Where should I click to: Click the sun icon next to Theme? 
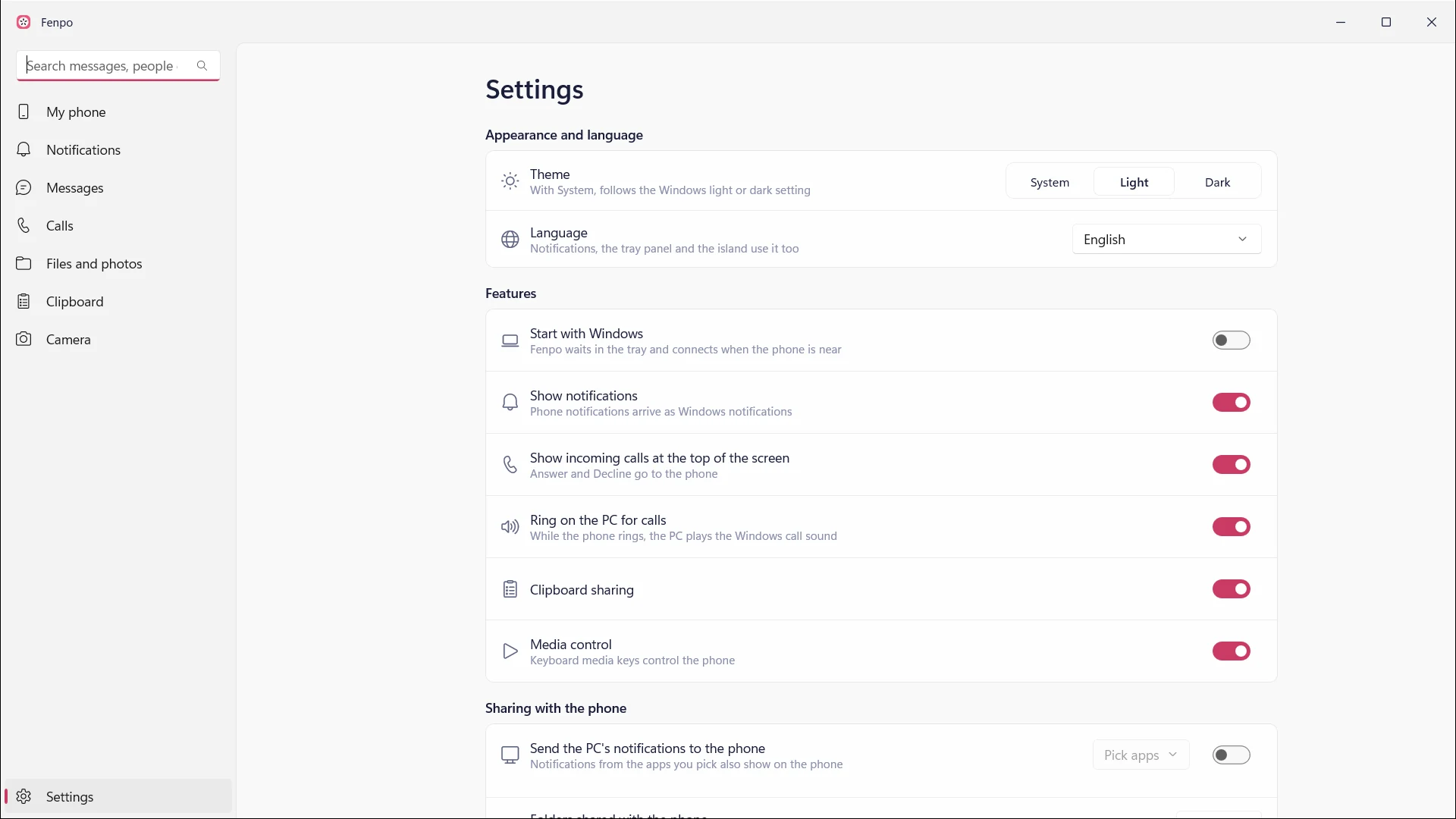click(510, 181)
